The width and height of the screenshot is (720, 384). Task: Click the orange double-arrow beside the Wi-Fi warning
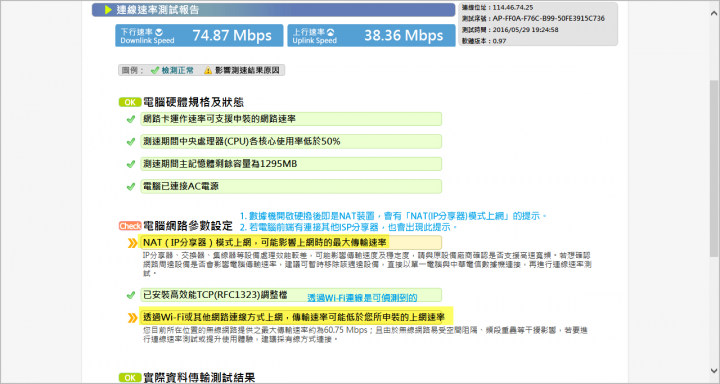pyautogui.click(x=132, y=317)
